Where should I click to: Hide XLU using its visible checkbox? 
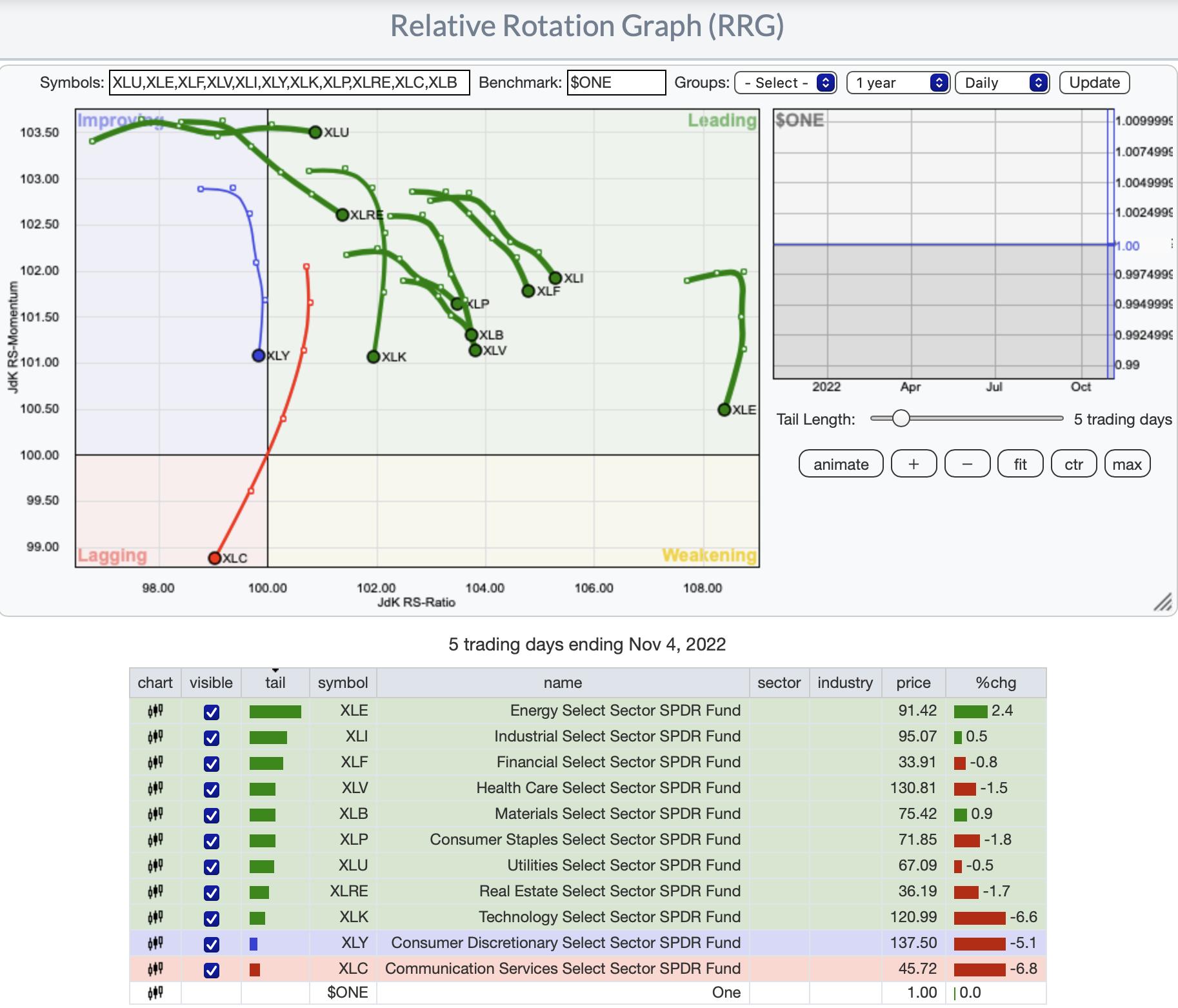[x=211, y=867]
